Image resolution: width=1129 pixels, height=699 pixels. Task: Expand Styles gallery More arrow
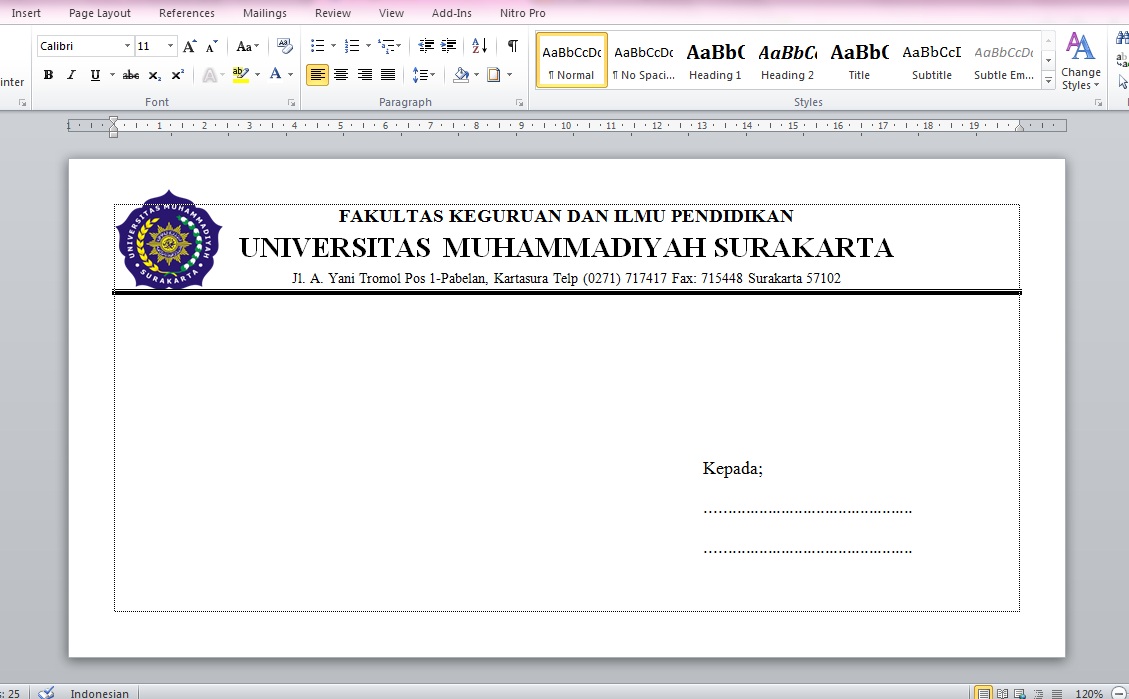click(x=1048, y=81)
